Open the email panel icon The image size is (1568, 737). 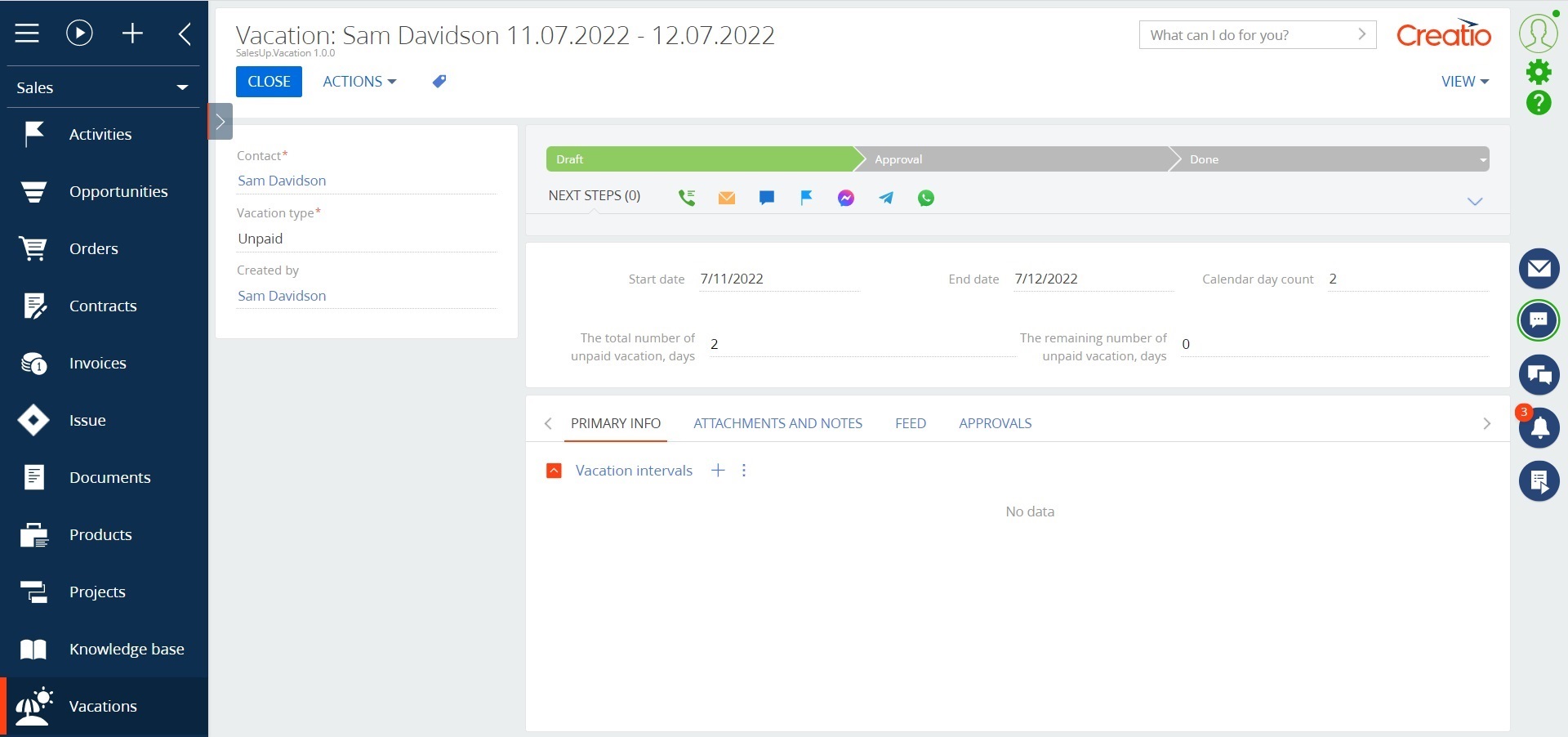click(1539, 268)
